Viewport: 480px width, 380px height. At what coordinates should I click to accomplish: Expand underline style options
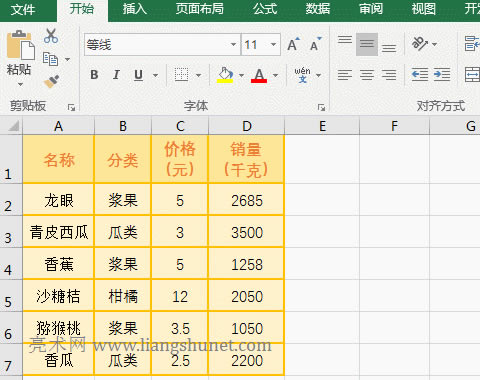pos(155,75)
